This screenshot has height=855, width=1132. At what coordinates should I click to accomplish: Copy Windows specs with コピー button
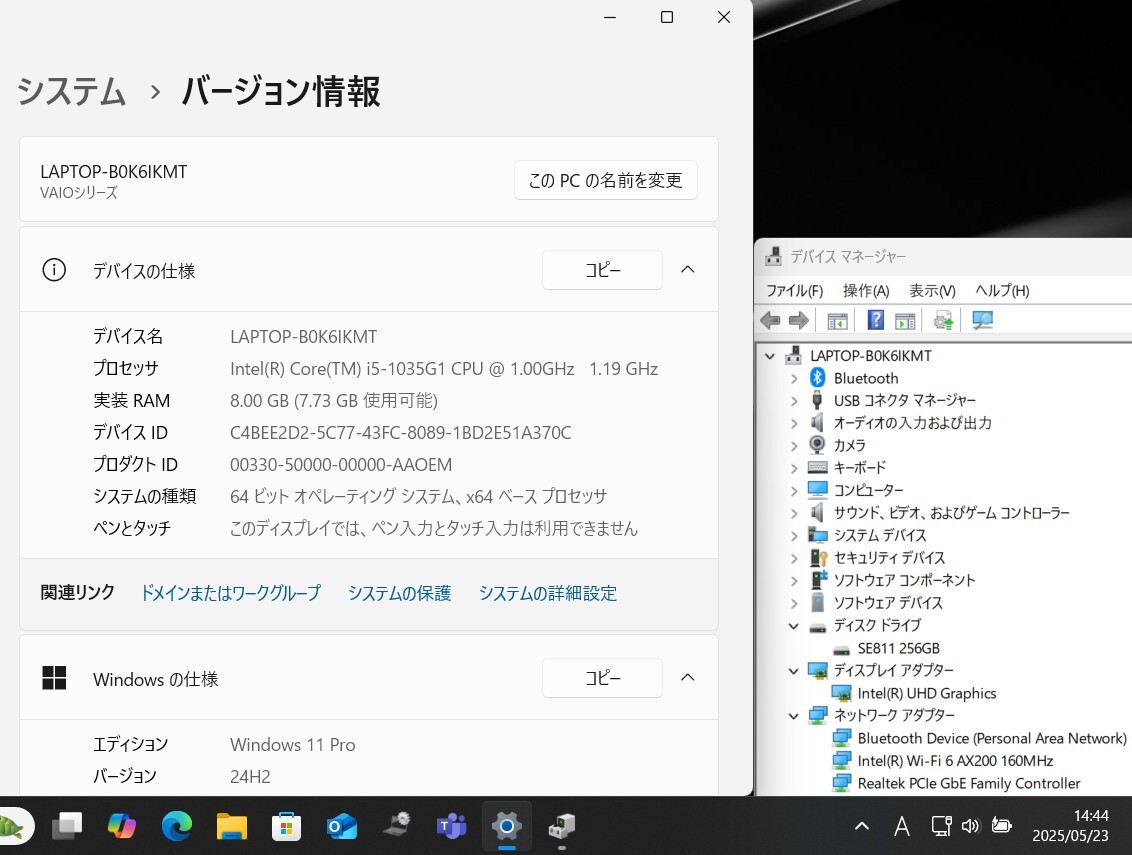point(602,677)
